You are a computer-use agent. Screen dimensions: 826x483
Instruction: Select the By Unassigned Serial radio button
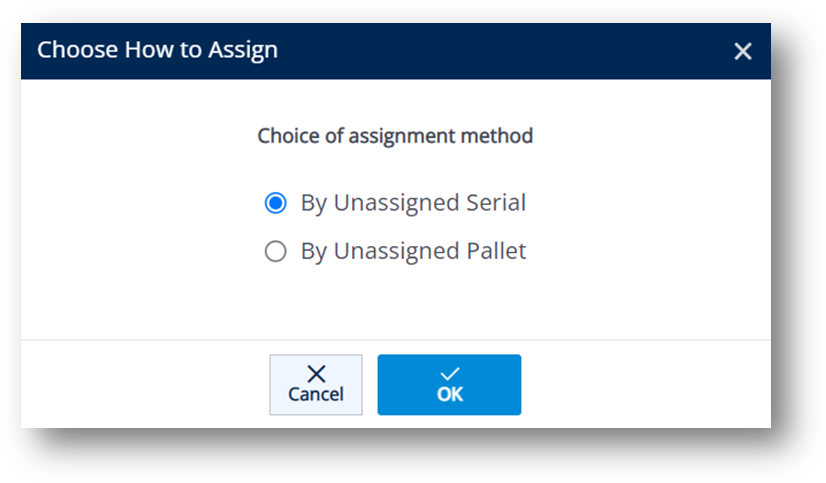pyautogui.click(x=276, y=203)
